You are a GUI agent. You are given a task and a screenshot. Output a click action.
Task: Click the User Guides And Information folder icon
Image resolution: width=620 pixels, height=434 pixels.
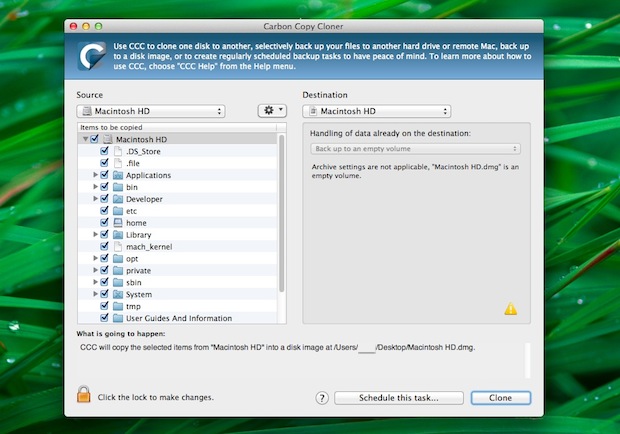pyautogui.click(x=118, y=318)
